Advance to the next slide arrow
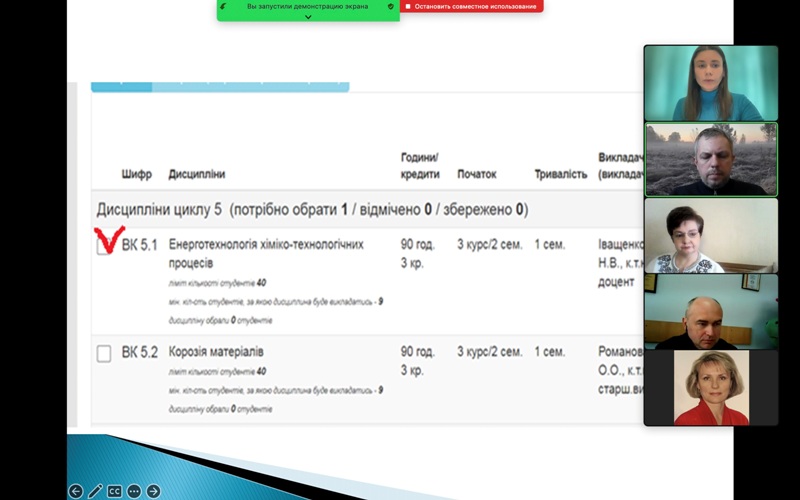The width and height of the screenshot is (800, 500). coord(153,491)
